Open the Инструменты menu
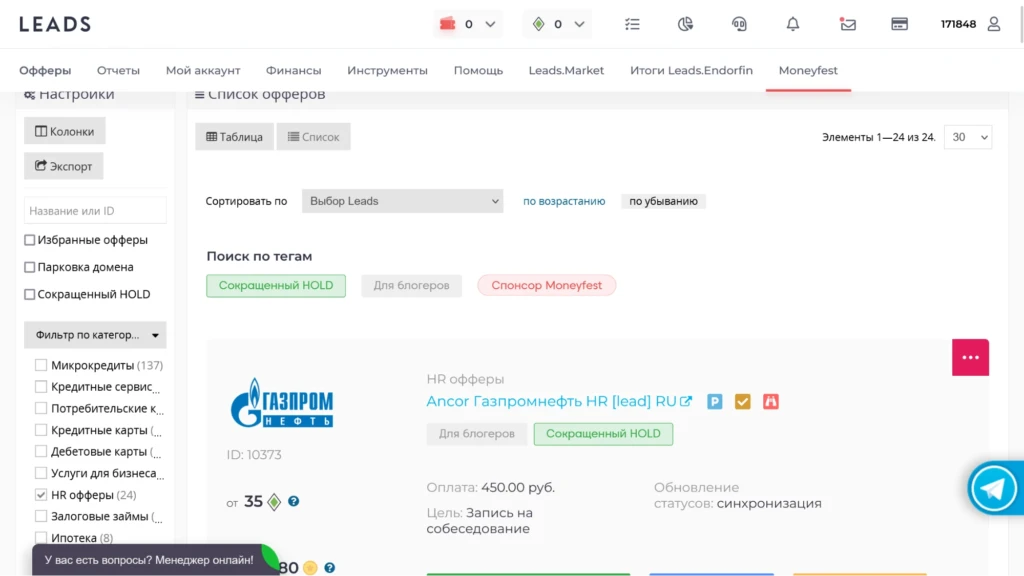The image size is (1024, 576). pos(387,71)
